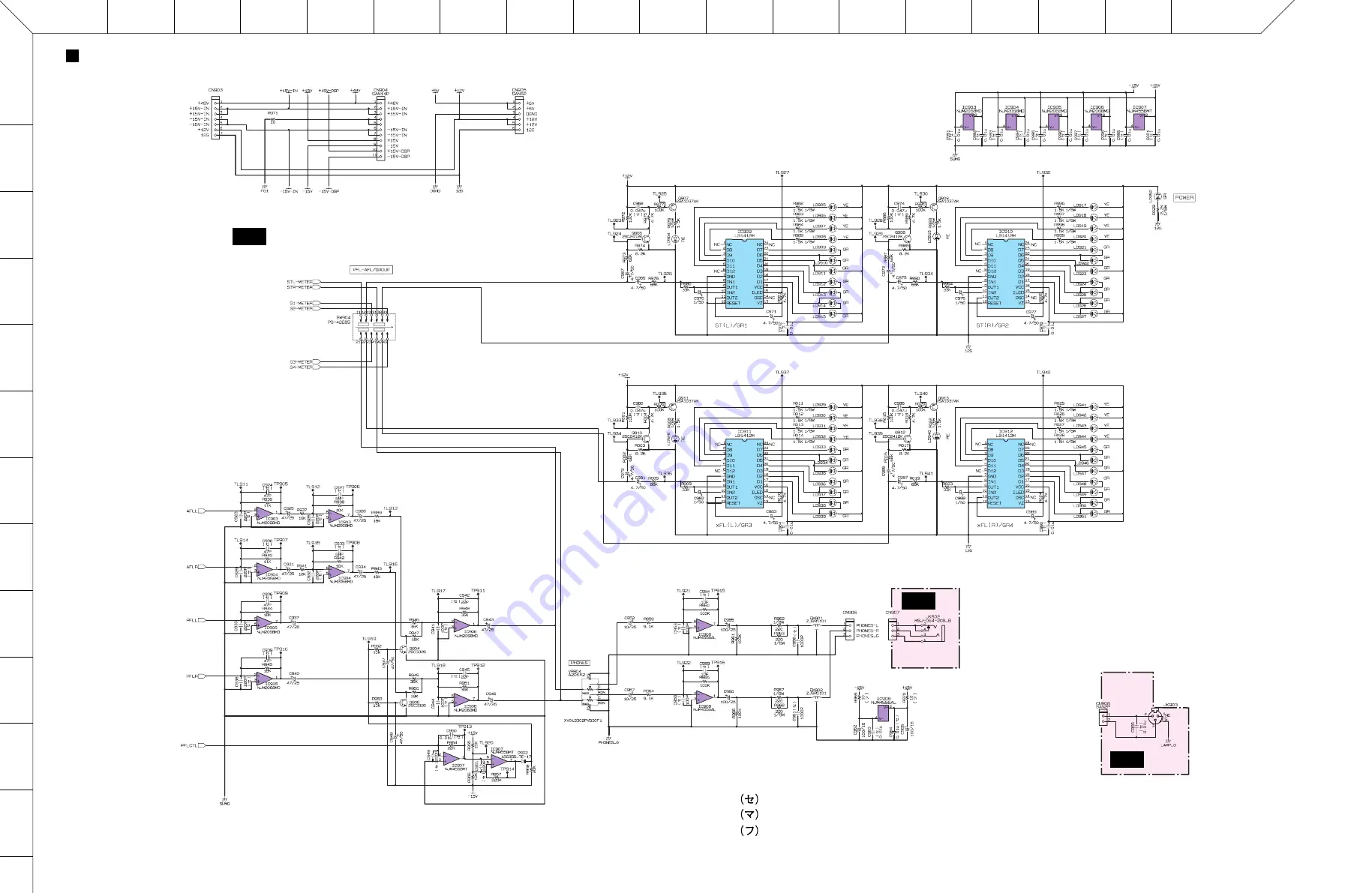This screenshot has width=1372, height=893.
Task: Click the IC908 purple power block near +15V
Action: pyautogui.click(x=884, y=712)
